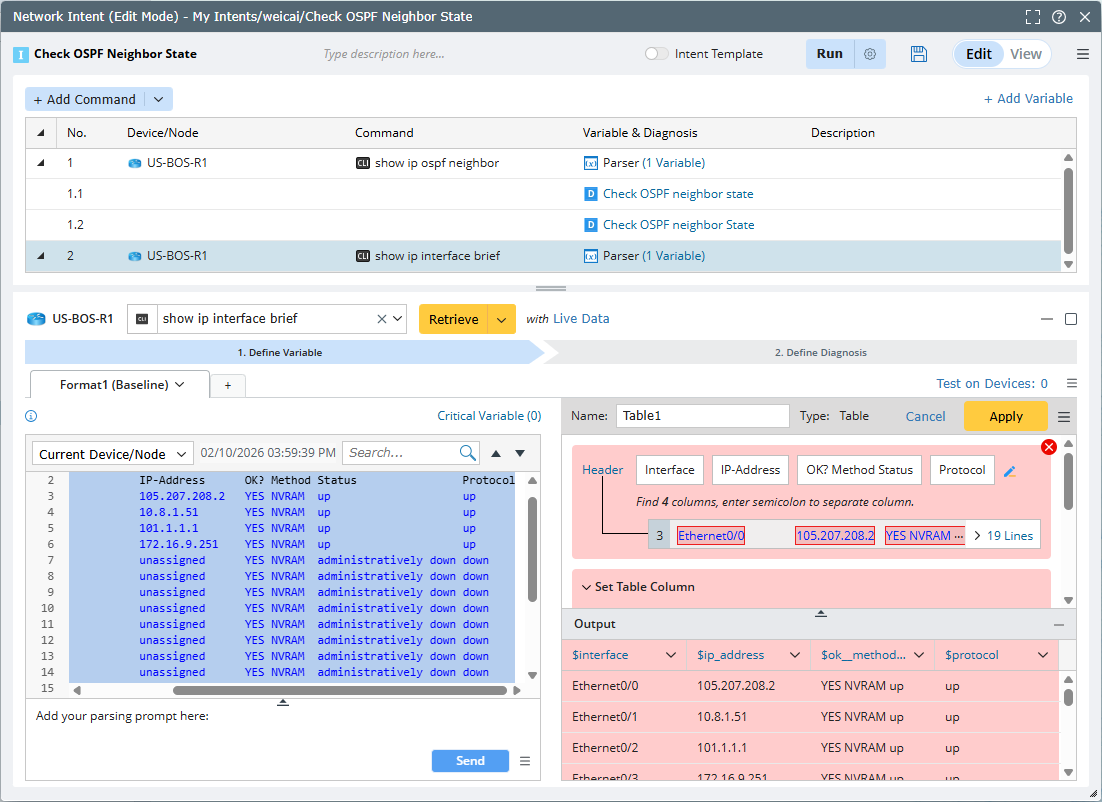Go to the Define Diagnosis step
Screen dimensions: 1102x802
820,353
